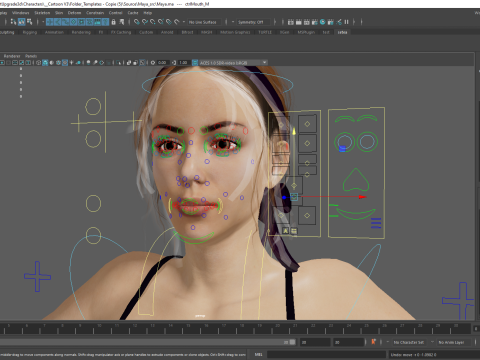Image resolution: width=480 pixels, height=360 pixels.
Task: Click the MEL command line input field
Action: [x=326, y=354]
